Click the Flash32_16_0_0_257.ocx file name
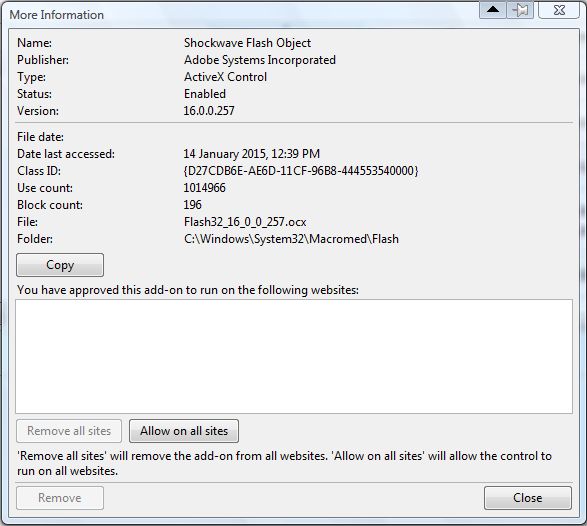 pos(245,222)
